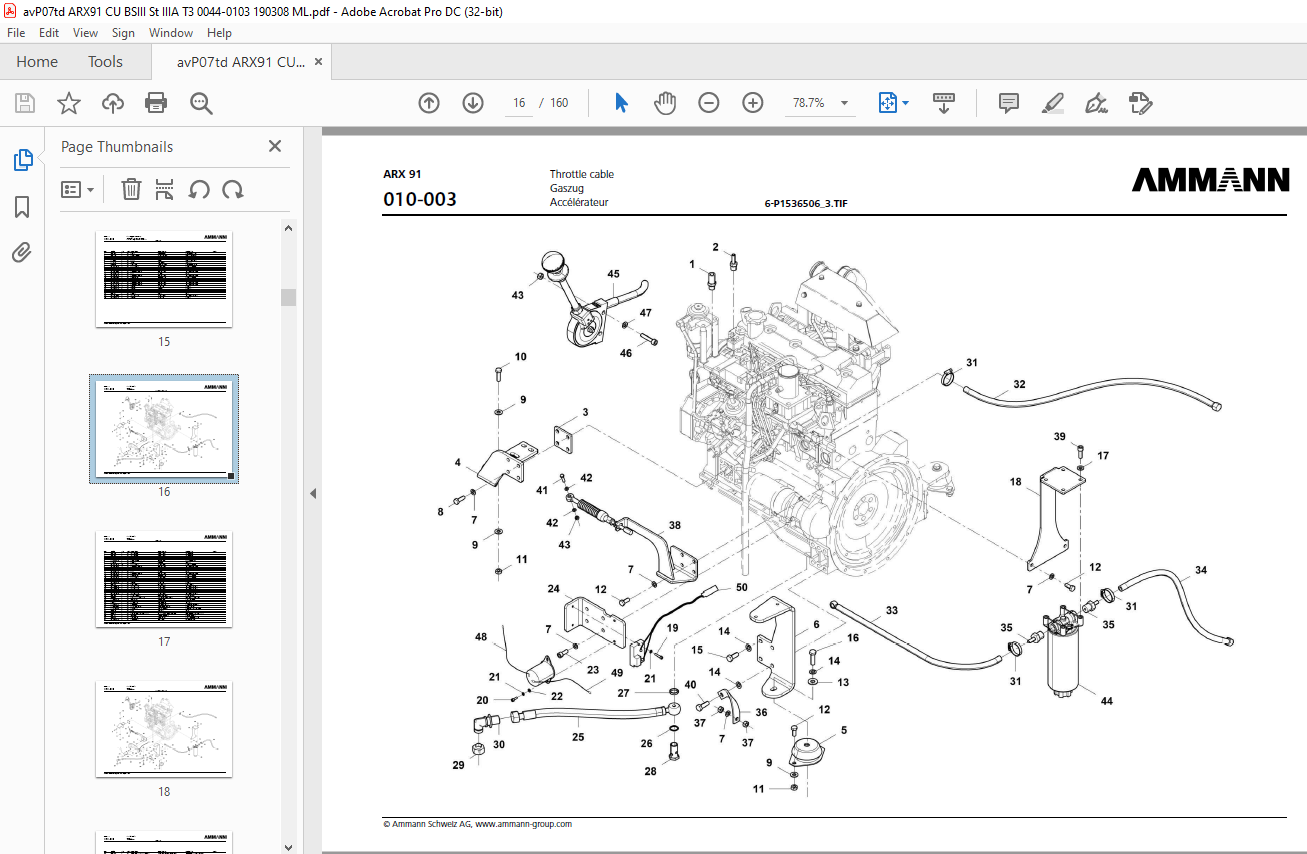Add the document to starred favorites
Image resolution: width=1307 pixels, height=854 pixels.
point(68,103)
